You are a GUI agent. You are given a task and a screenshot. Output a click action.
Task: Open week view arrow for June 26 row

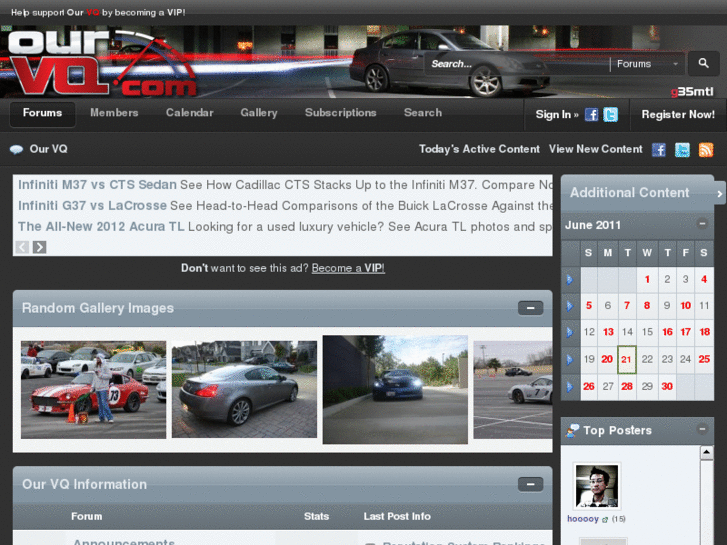[x=570, y=386]
